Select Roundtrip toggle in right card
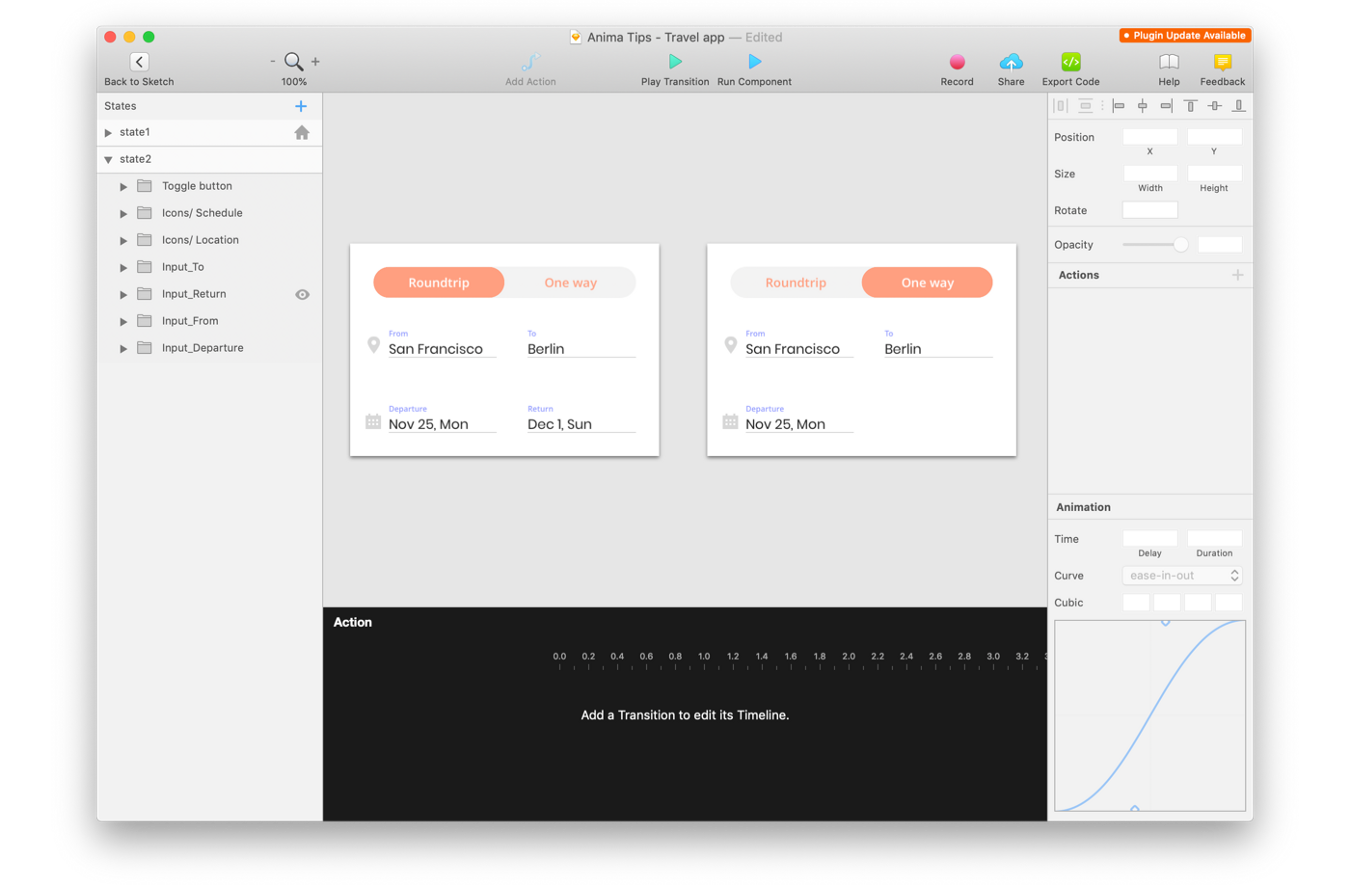1350x885 pixels. [x=796, y=283]
